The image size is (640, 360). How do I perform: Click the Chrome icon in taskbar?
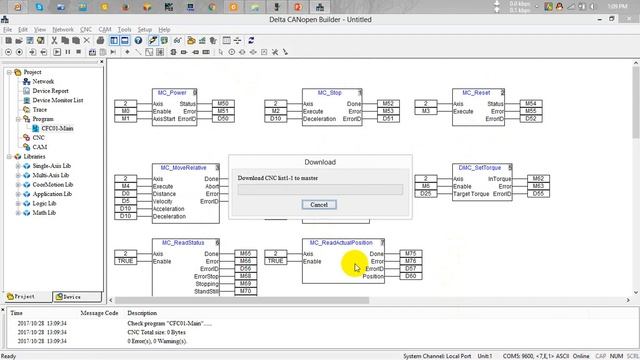click(212, 7)
